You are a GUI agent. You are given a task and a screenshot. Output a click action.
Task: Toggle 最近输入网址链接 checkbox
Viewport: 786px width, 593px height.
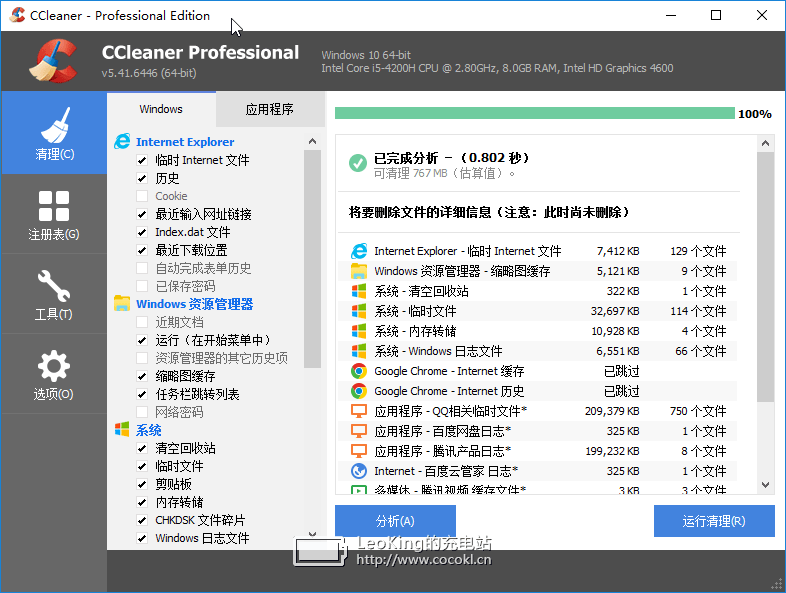142,215
